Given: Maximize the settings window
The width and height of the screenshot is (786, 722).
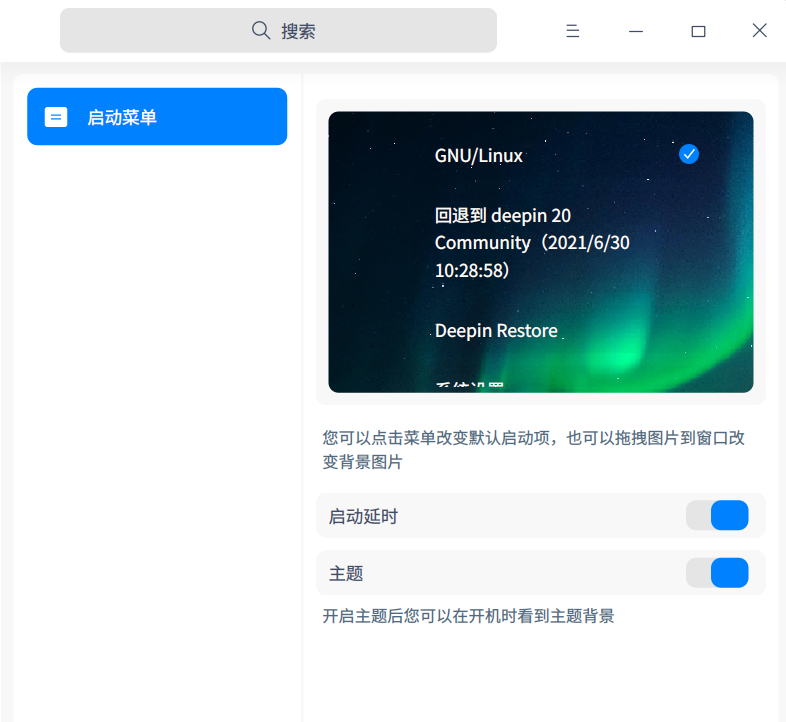Looking at the screenshot, I should pyautogui.click(x=698, y=32).
